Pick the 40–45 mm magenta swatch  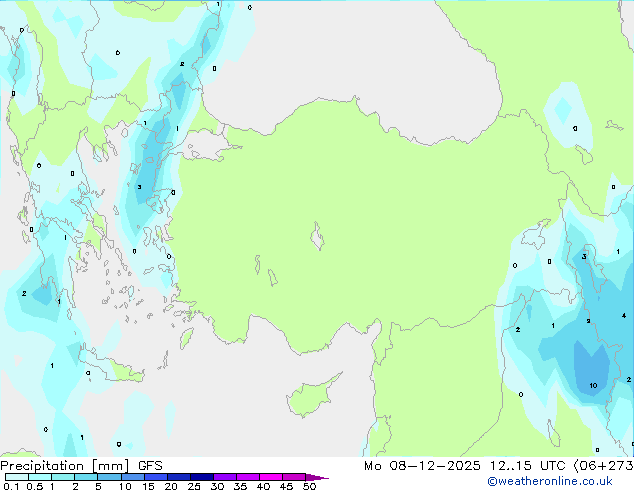[271, 477]
